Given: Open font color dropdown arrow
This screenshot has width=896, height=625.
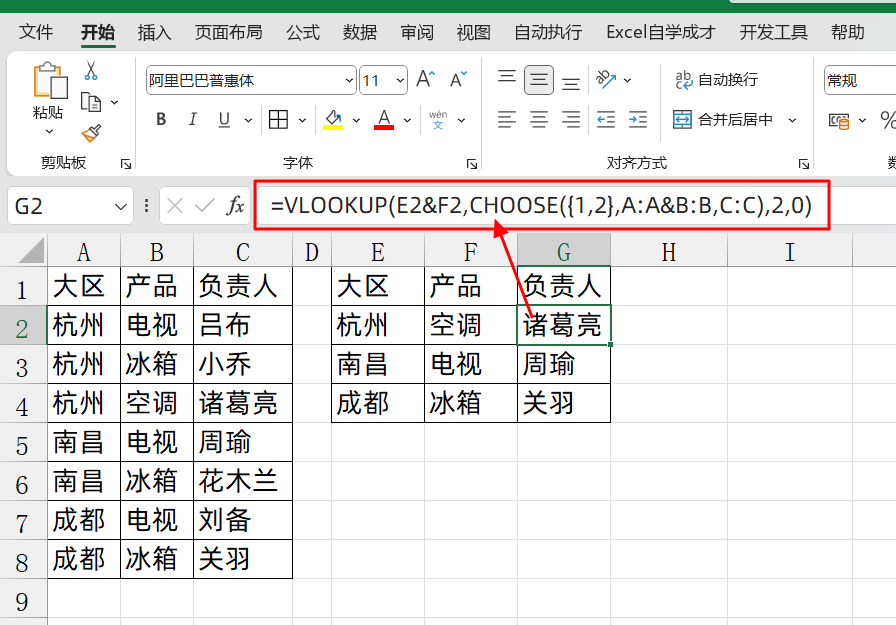Looking at the screenshot, I should coord(407,121).
